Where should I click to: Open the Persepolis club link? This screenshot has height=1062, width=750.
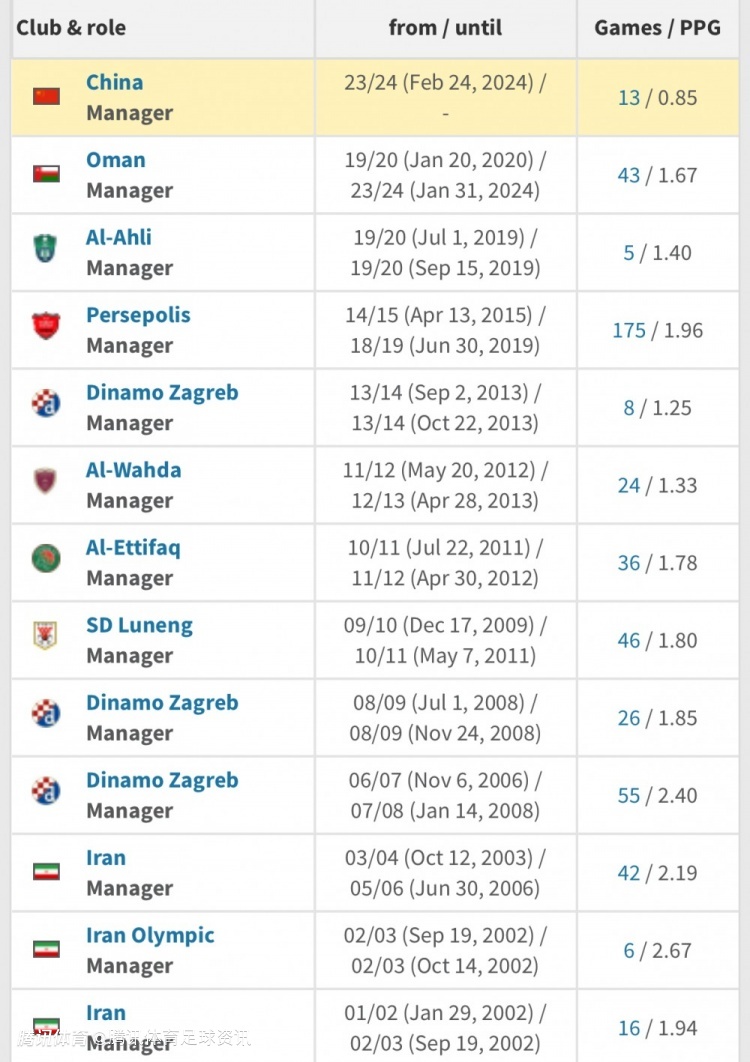[x=138, y=315]
